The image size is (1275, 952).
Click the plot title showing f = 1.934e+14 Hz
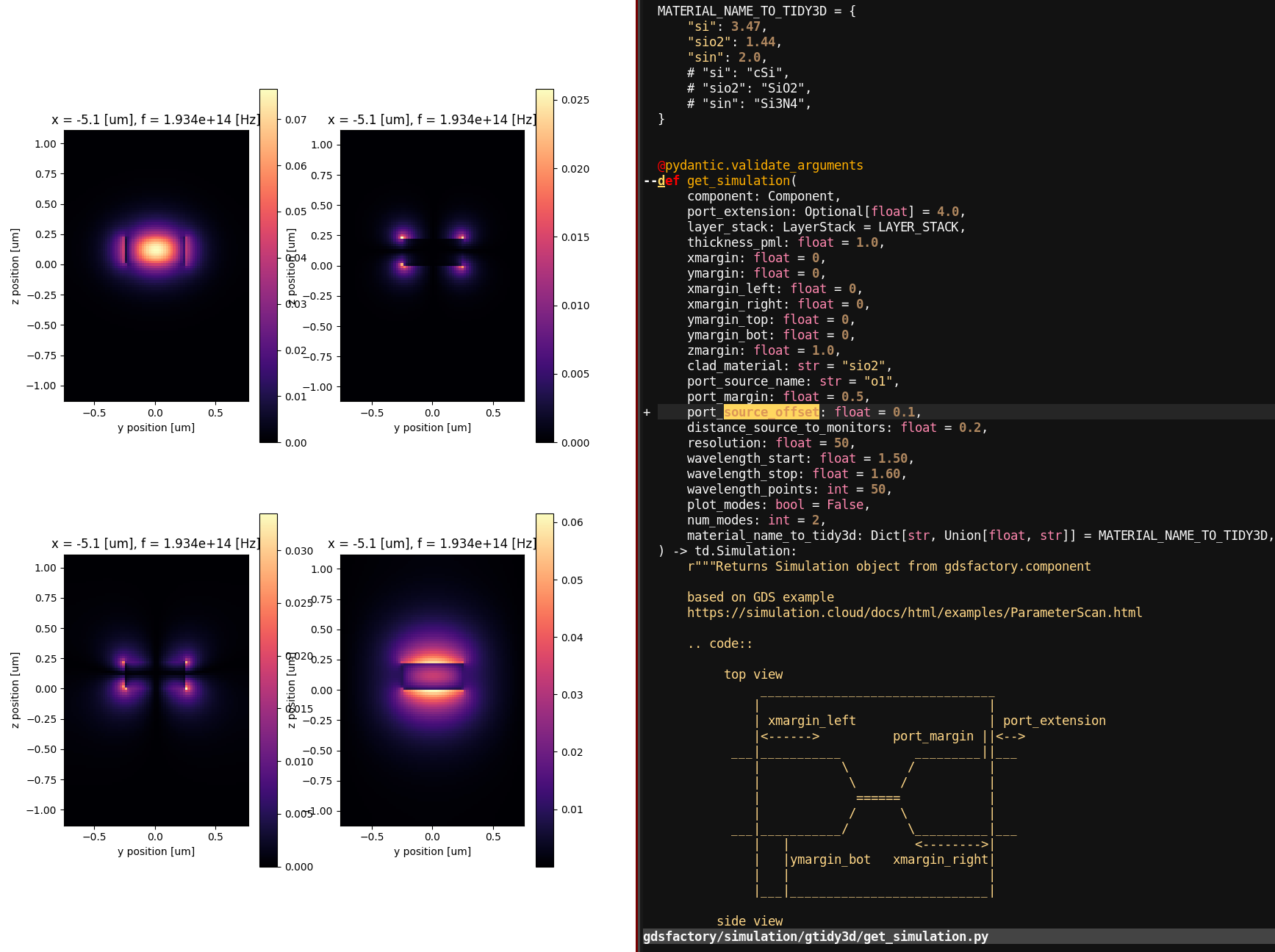pos(156,119)
